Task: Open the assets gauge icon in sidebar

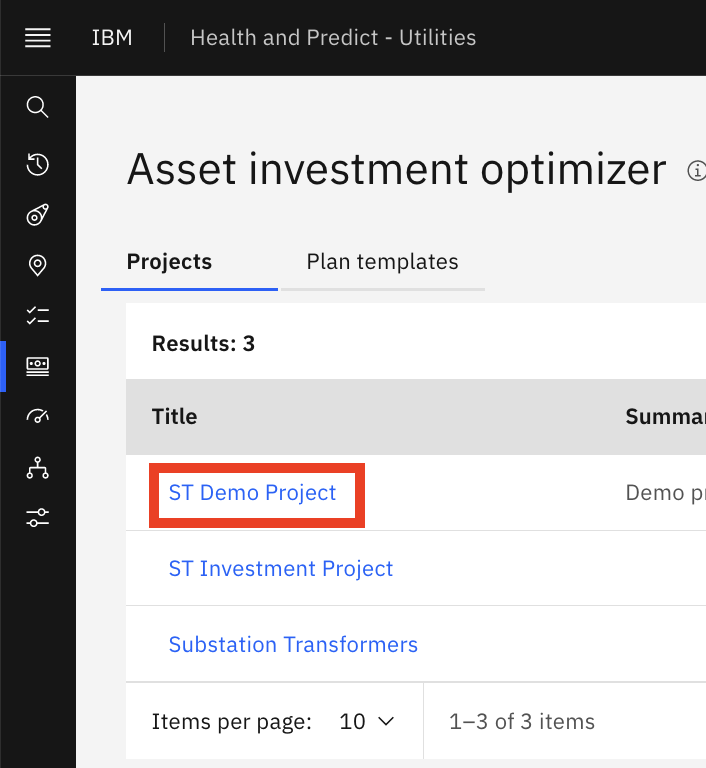Action: pos(38,215)
